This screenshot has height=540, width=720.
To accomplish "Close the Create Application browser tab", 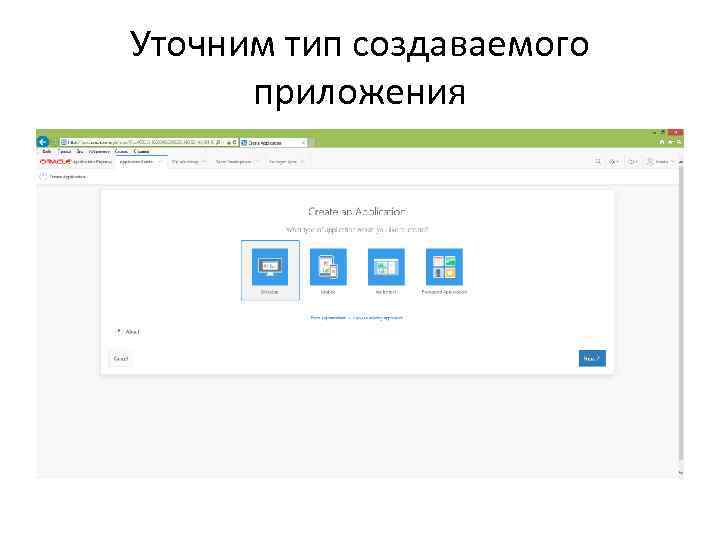I will point(303,143).
